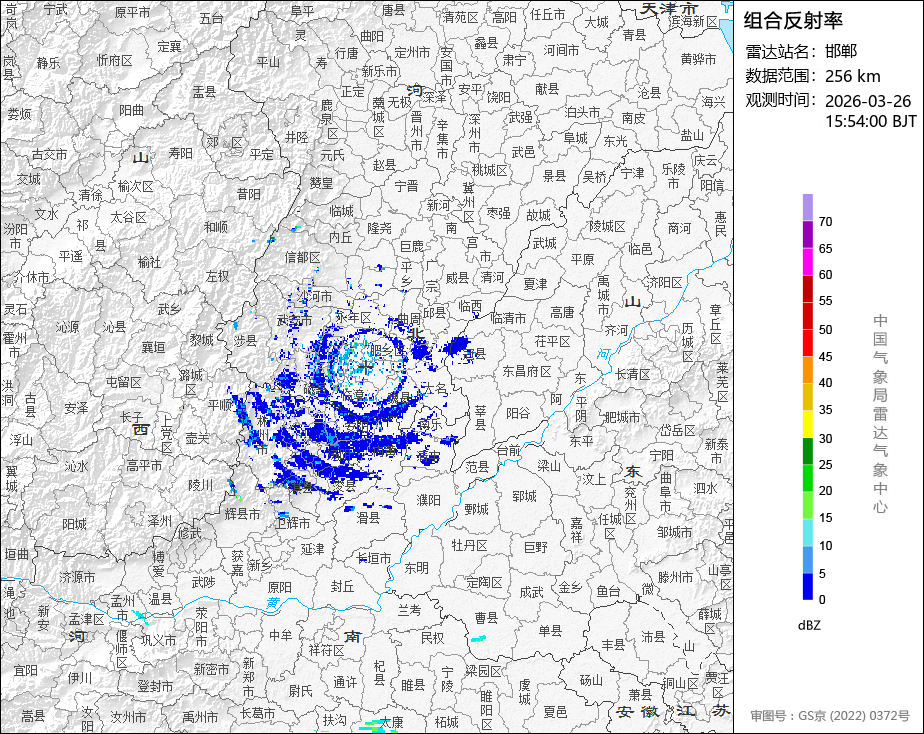924x734 pixels.
Task: Click the 宁晋 map label
Action: (406, 186)
